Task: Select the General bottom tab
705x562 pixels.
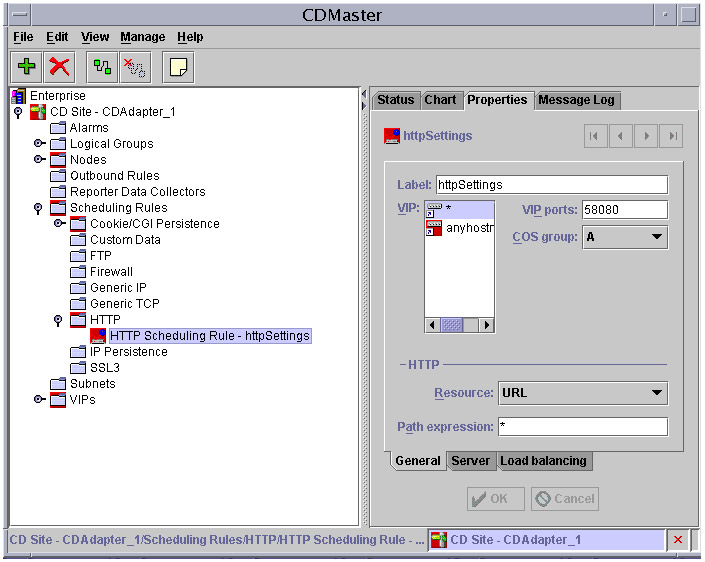Action: [x=418, y=461]
